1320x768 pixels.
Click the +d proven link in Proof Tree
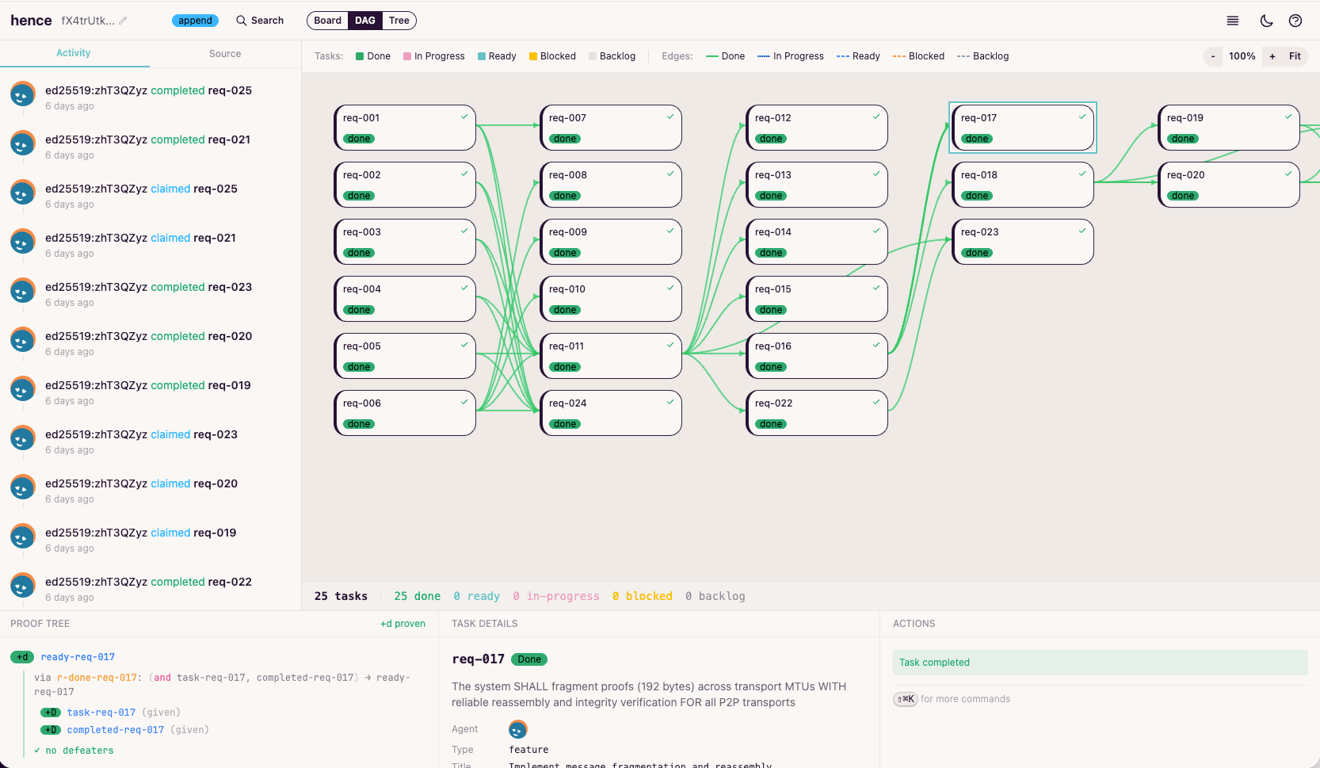pyautogui.click(x=403, y=623)
